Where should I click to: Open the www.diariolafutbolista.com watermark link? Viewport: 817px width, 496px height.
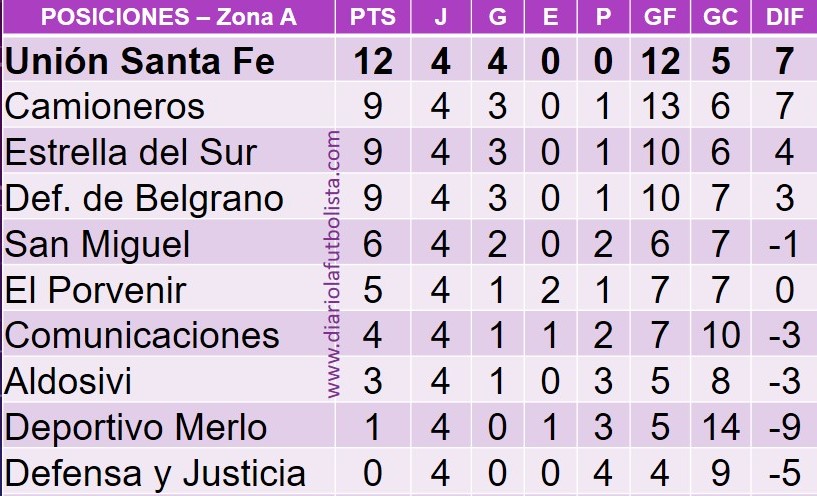(333, 264)
